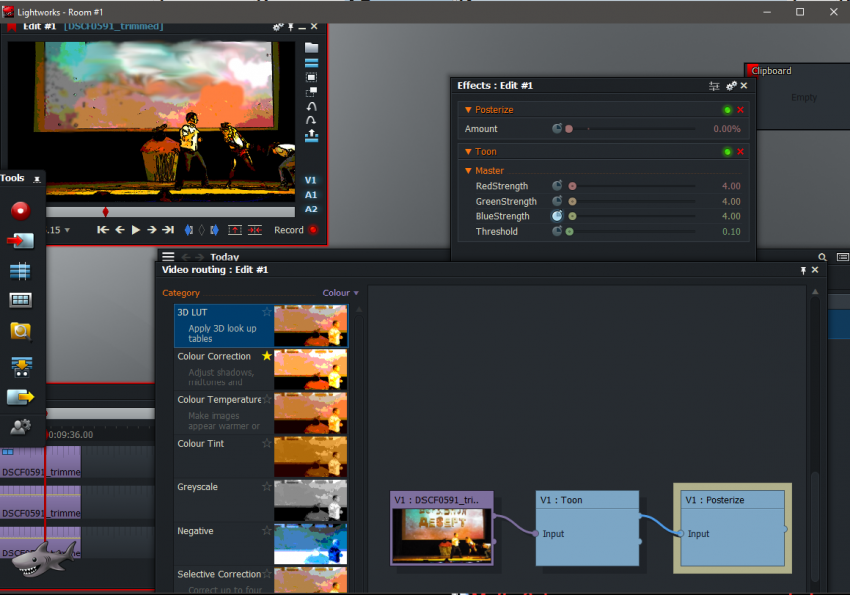Click the sliders icon in Effects panel header

[x=714, y=86]
